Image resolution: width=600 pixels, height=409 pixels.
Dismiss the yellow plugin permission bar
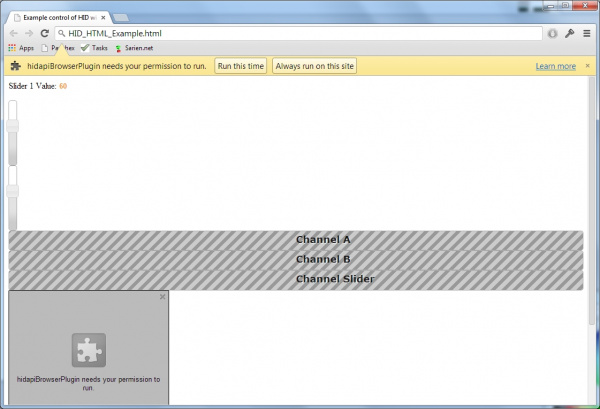tap(587, 66)
